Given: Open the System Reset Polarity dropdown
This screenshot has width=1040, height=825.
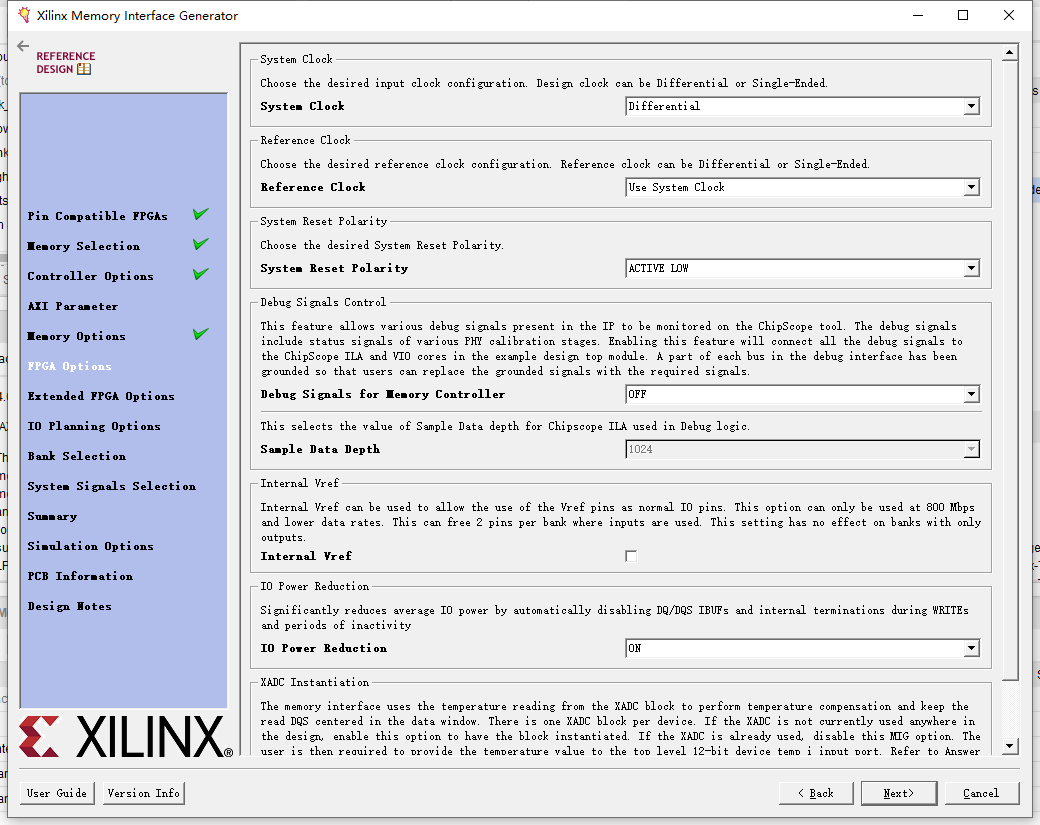Looking at the screenshot, I should click(803, 268).
